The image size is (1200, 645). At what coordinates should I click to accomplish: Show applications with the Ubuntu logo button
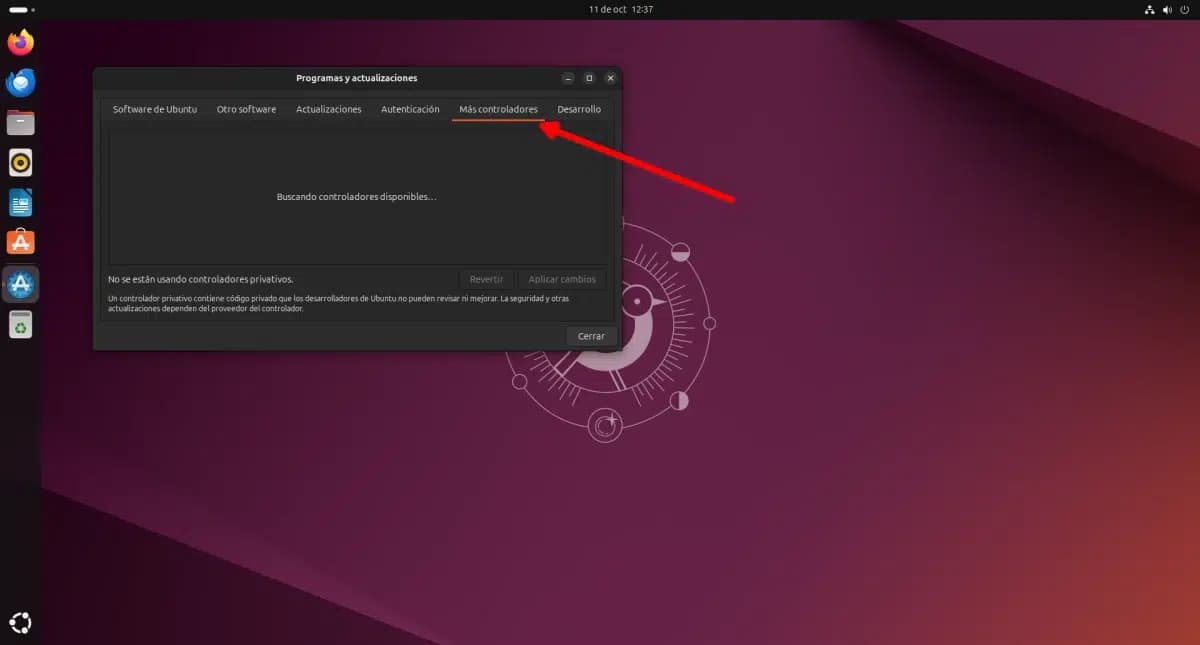[x=21, y=622]
